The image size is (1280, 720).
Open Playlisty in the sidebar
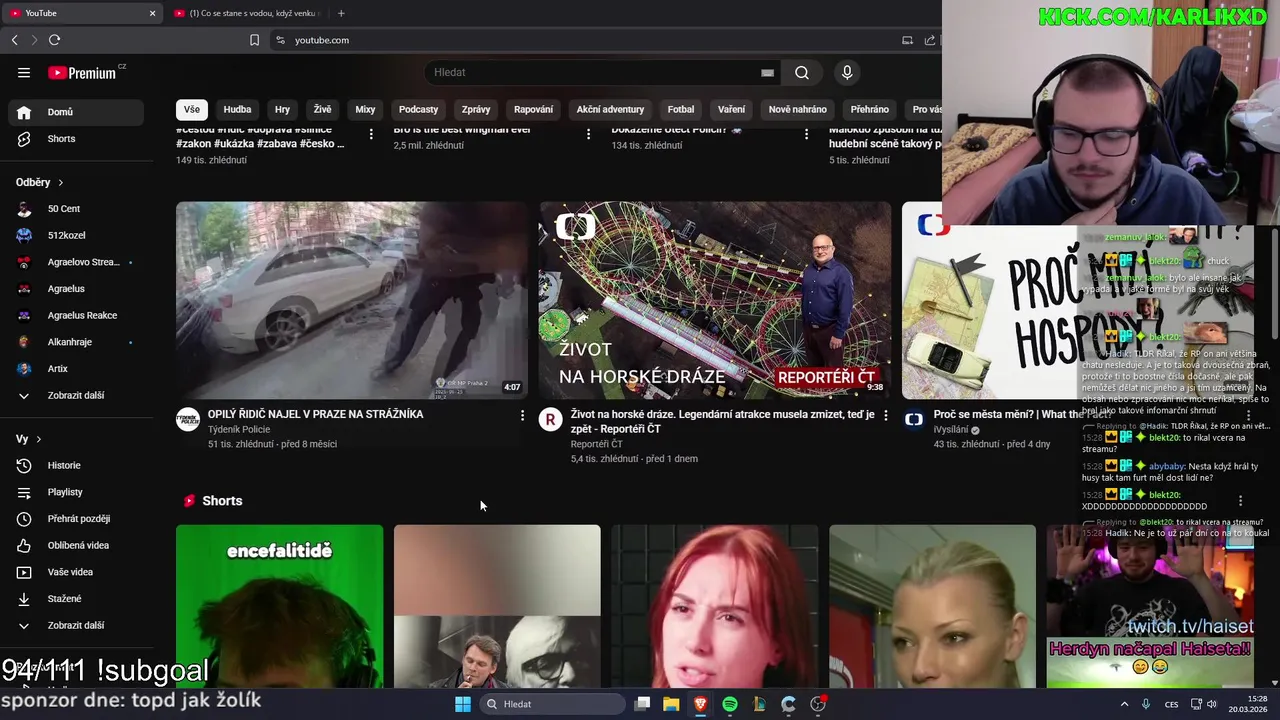tap(76, 492)
